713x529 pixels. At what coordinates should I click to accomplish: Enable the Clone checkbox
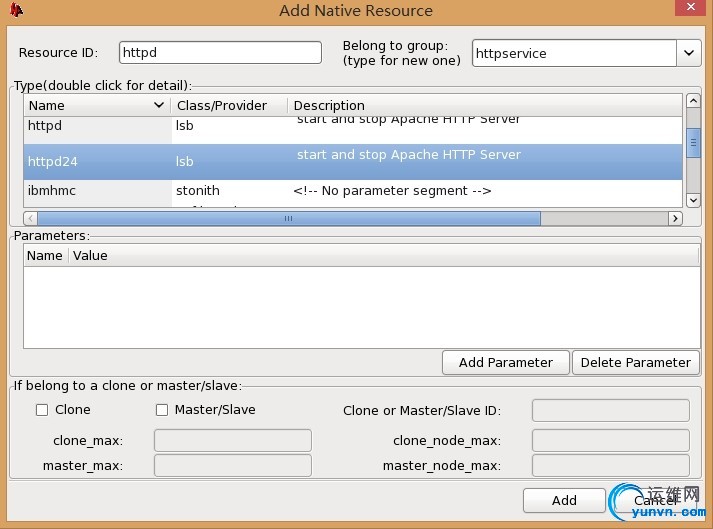pos(42,410)
